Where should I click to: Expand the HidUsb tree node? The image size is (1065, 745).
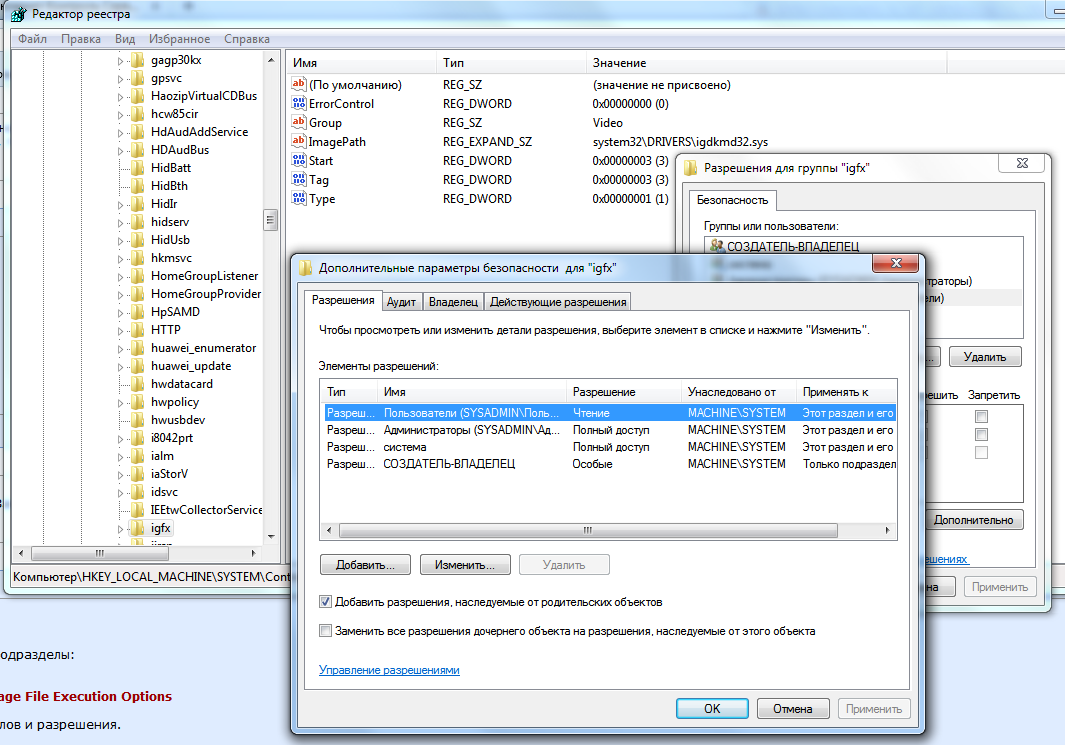120,240
